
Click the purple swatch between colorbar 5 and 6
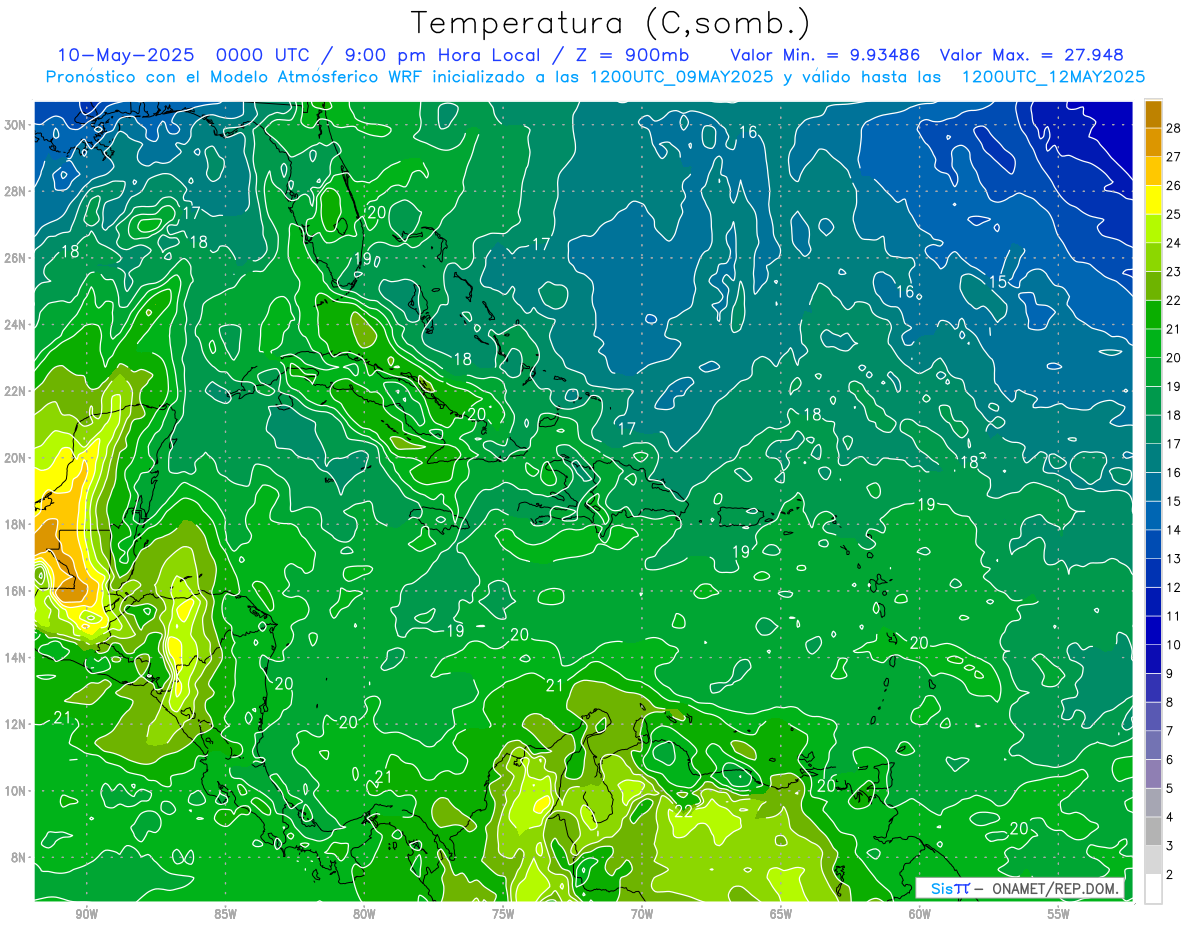click(x=1153, y=774)
